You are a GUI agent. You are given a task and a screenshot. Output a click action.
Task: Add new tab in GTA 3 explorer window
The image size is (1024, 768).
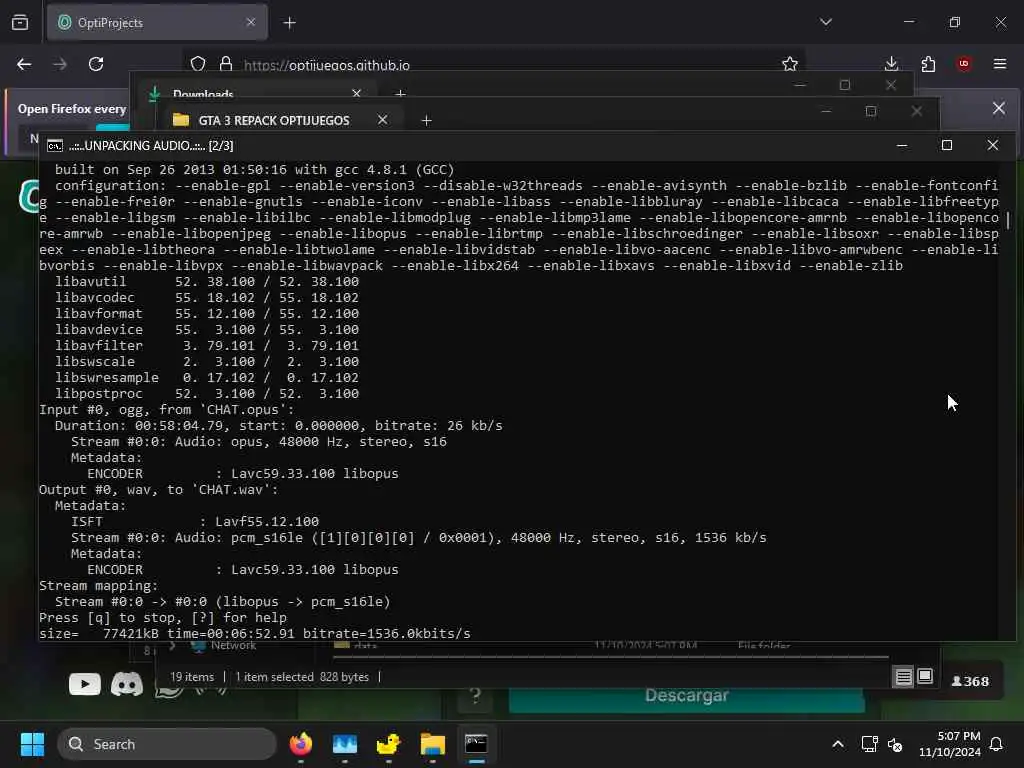(x=426, y=120)
